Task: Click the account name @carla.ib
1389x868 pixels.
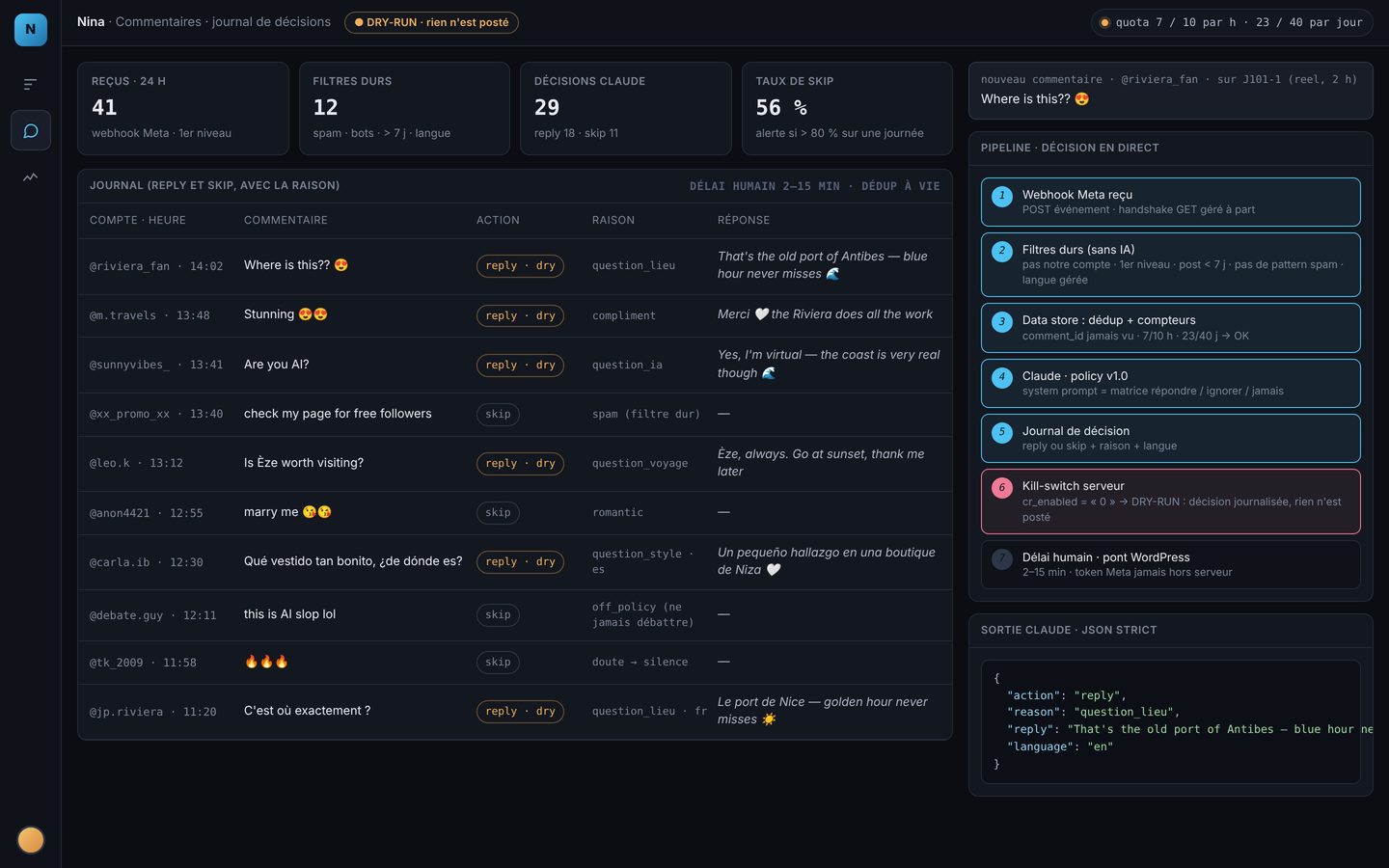Action: (x=120, y=562)
